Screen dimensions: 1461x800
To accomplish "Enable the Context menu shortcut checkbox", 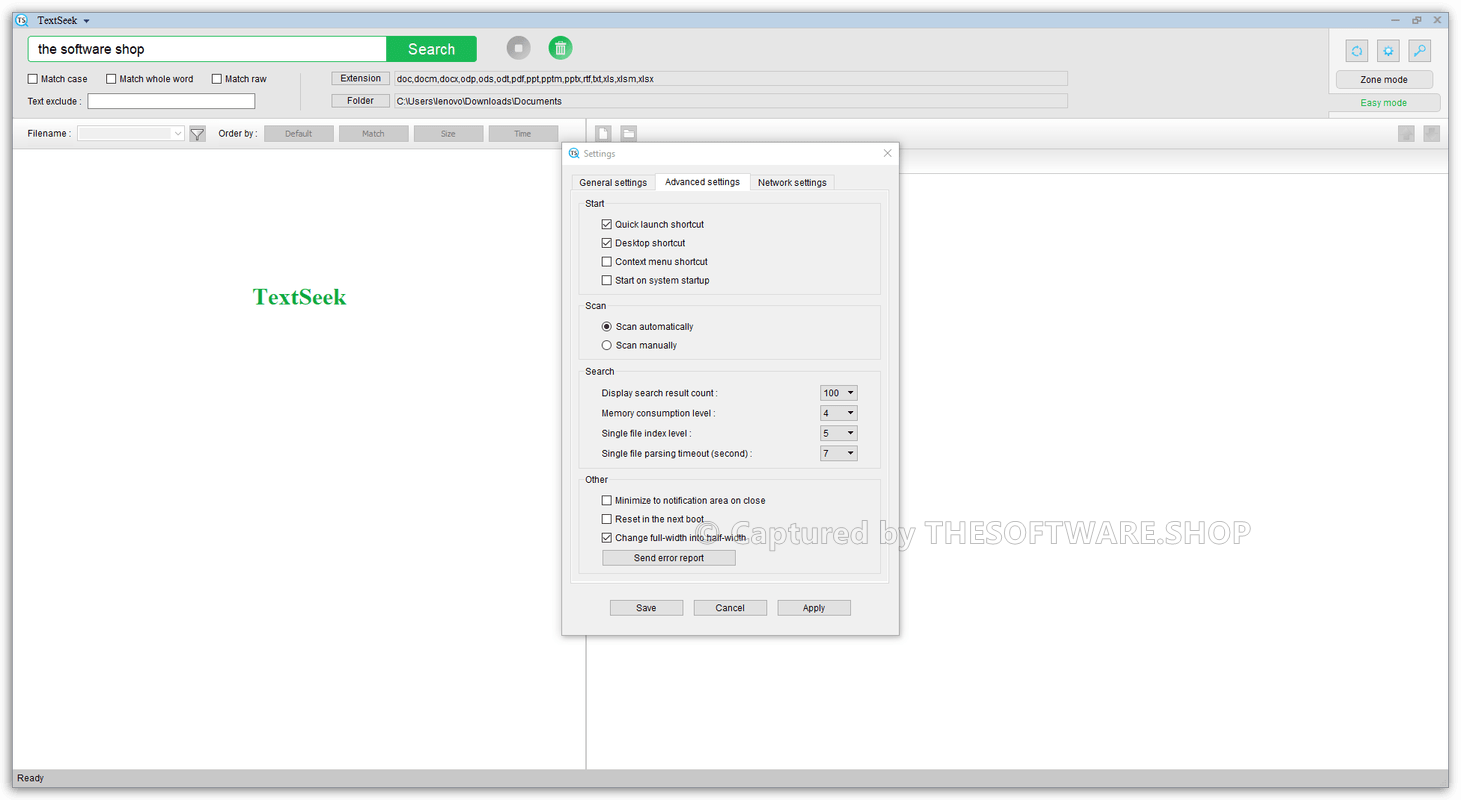I will click(x=607, y=261).
